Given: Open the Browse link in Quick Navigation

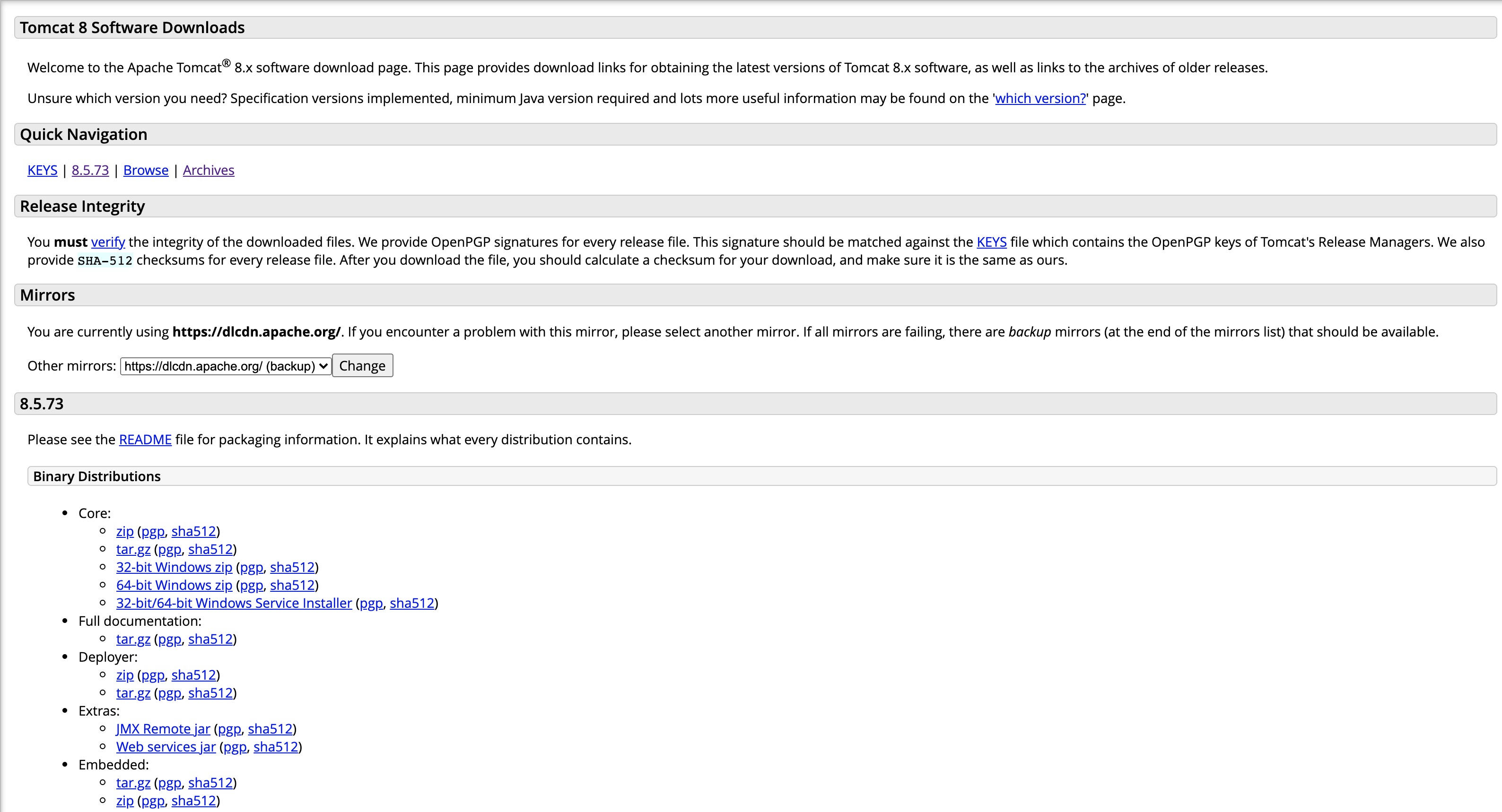Looking at the screenshot, I should [x=146, y=170].
